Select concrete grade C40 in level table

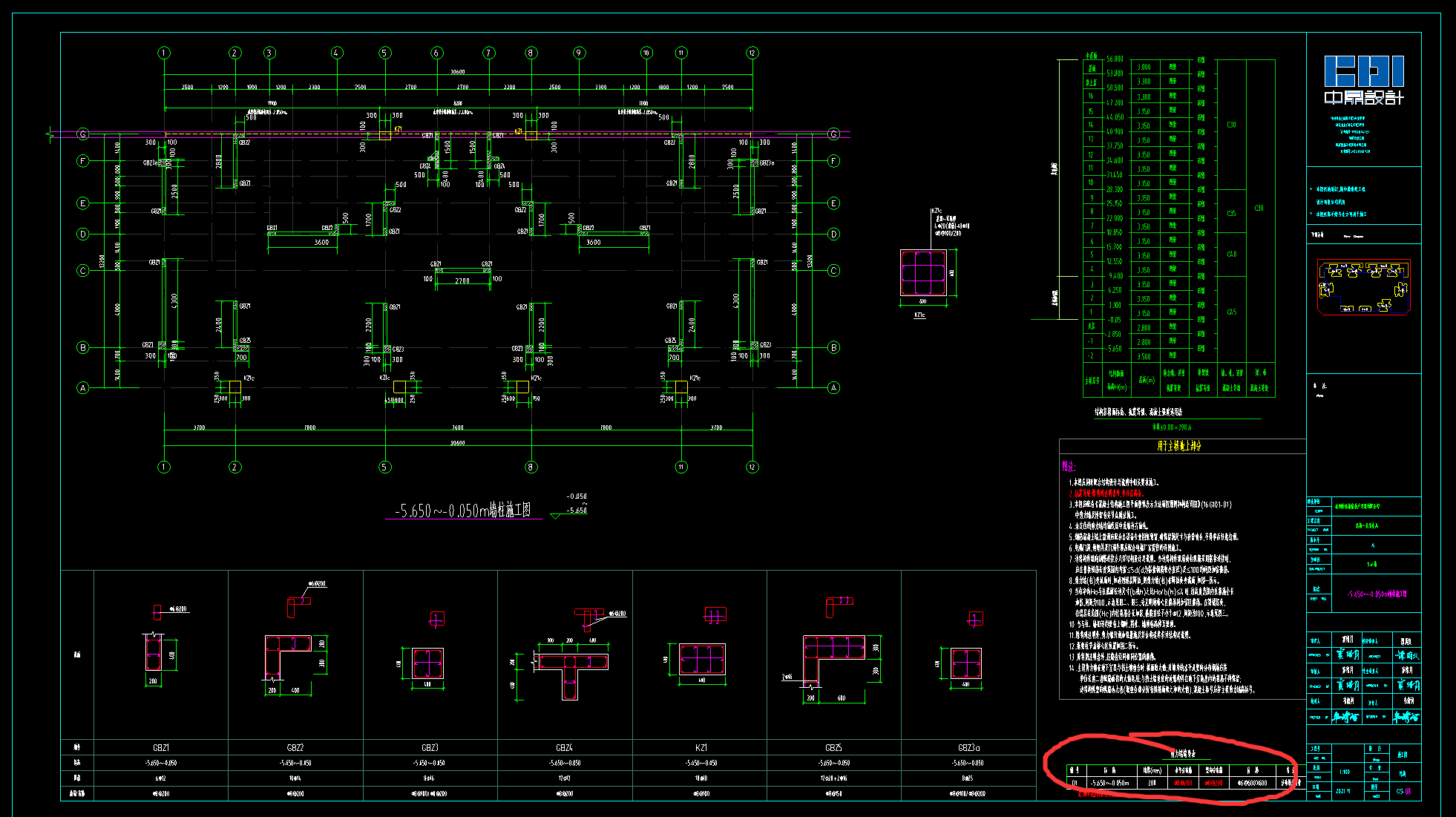tap(1231, 255)
